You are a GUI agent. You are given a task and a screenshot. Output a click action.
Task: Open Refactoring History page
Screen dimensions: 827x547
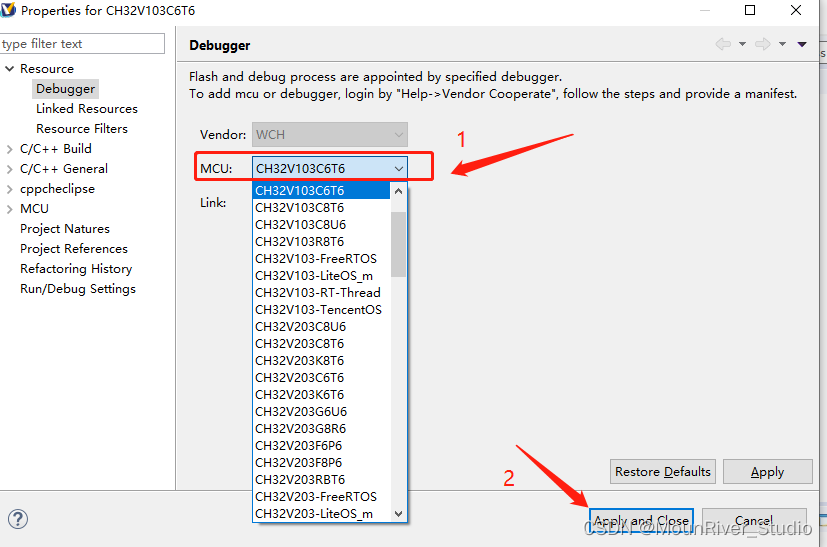[x=76, y=269]
